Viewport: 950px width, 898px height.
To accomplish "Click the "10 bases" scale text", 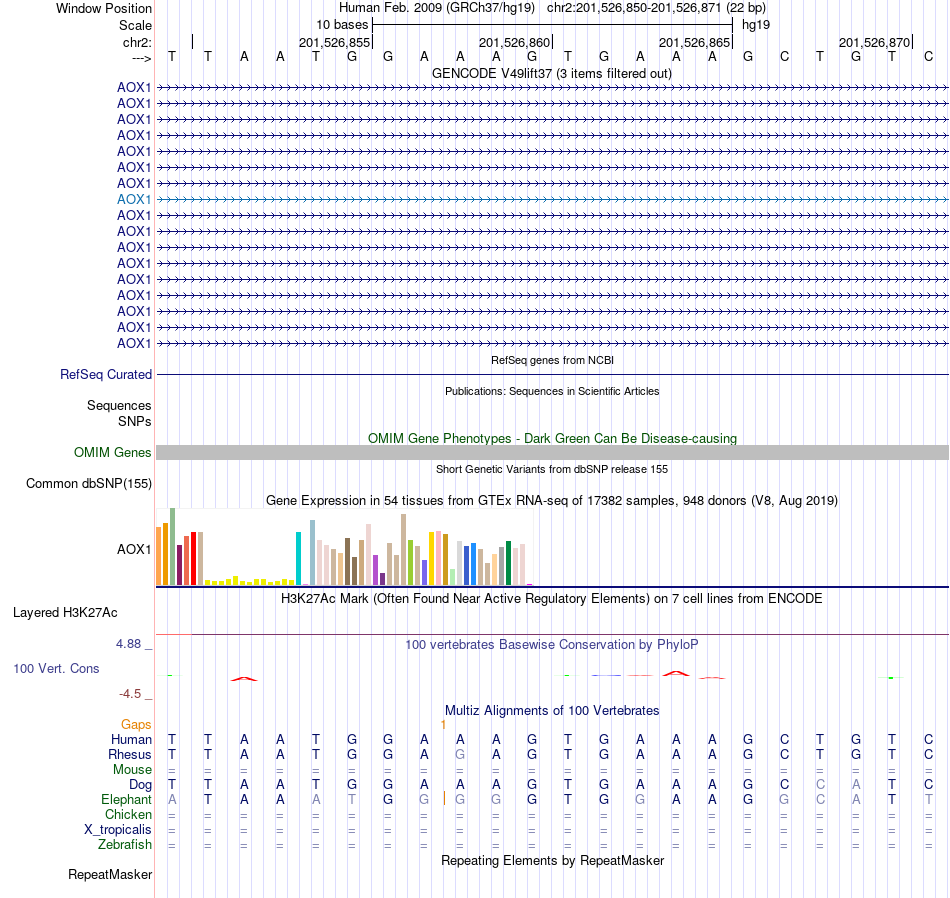I will (342, 25).
